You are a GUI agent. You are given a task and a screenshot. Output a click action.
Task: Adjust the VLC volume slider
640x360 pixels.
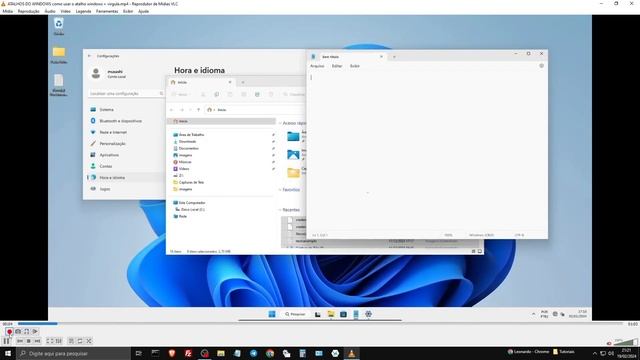[625, 342]
